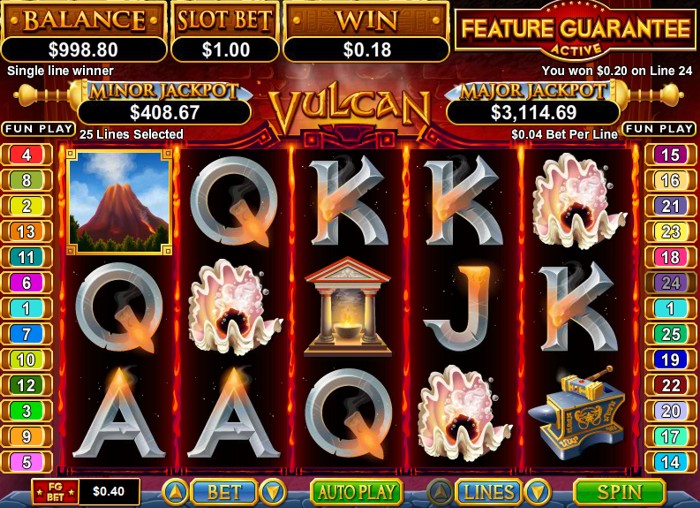Click the Q symbol at bottom of center reel
The height and width of the screenshot is (508, 700).
348,412
